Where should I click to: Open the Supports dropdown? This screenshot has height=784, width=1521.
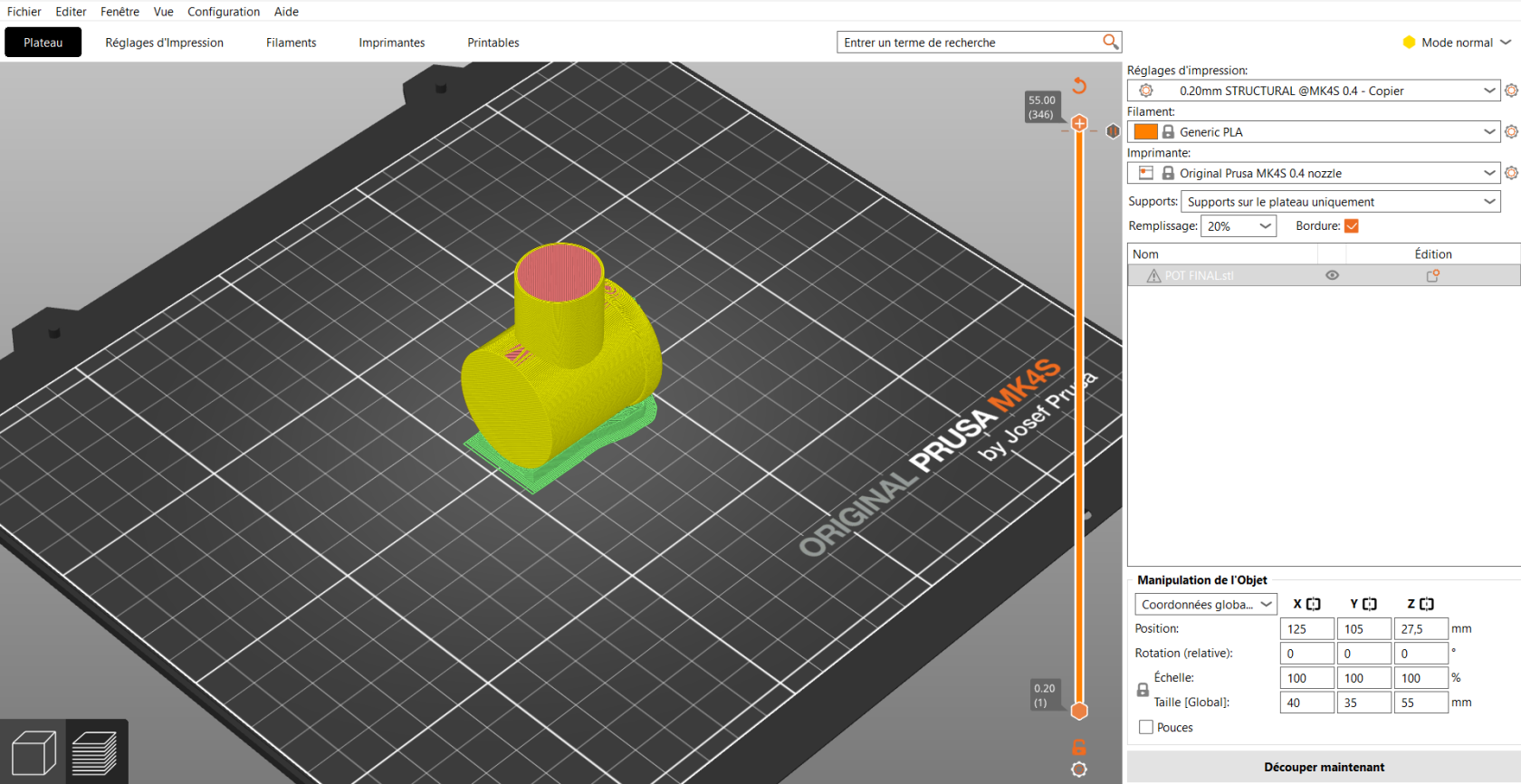pyautogui.click(x=1341, y=202)
